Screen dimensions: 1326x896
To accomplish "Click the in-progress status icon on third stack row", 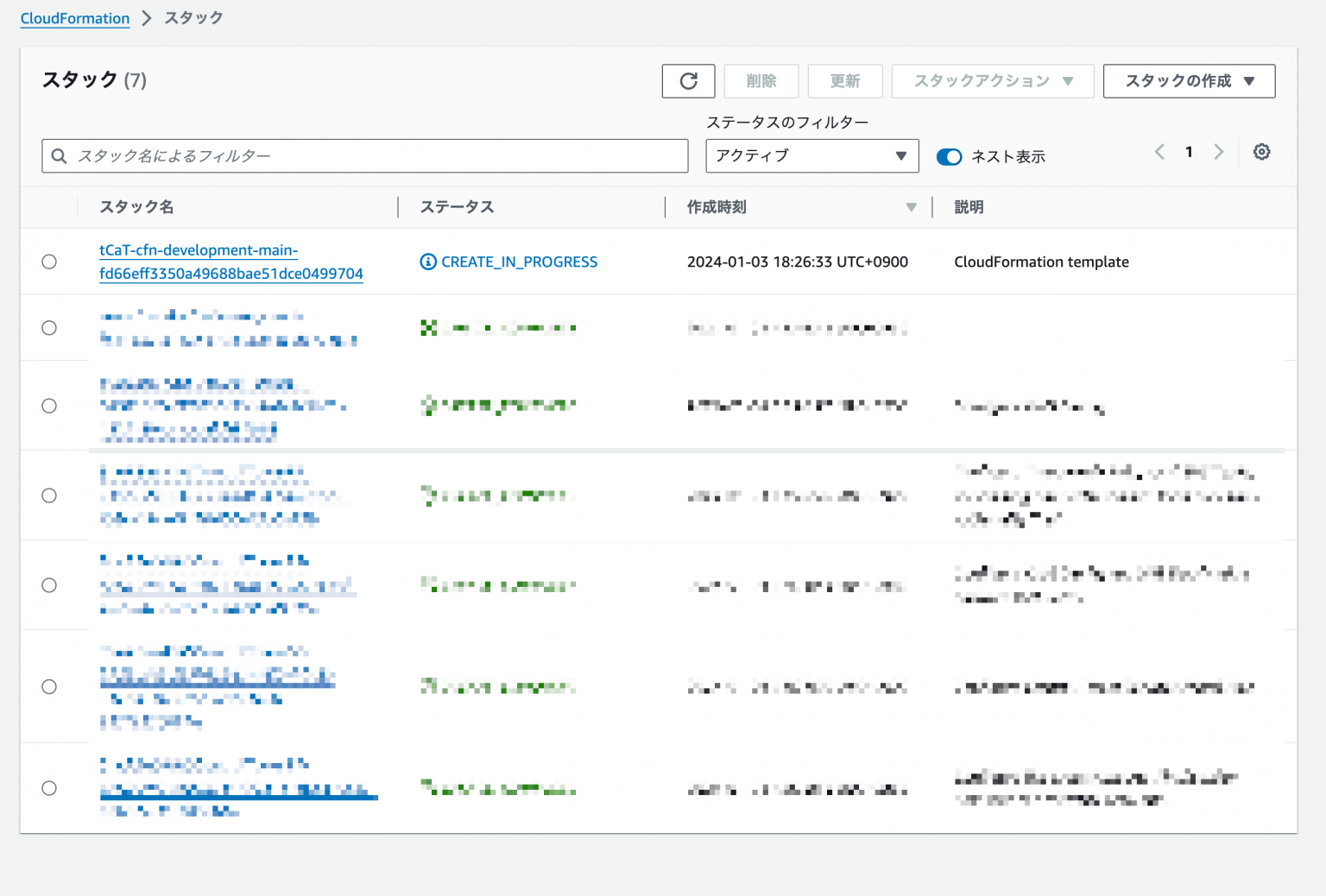I will point(428,406).
